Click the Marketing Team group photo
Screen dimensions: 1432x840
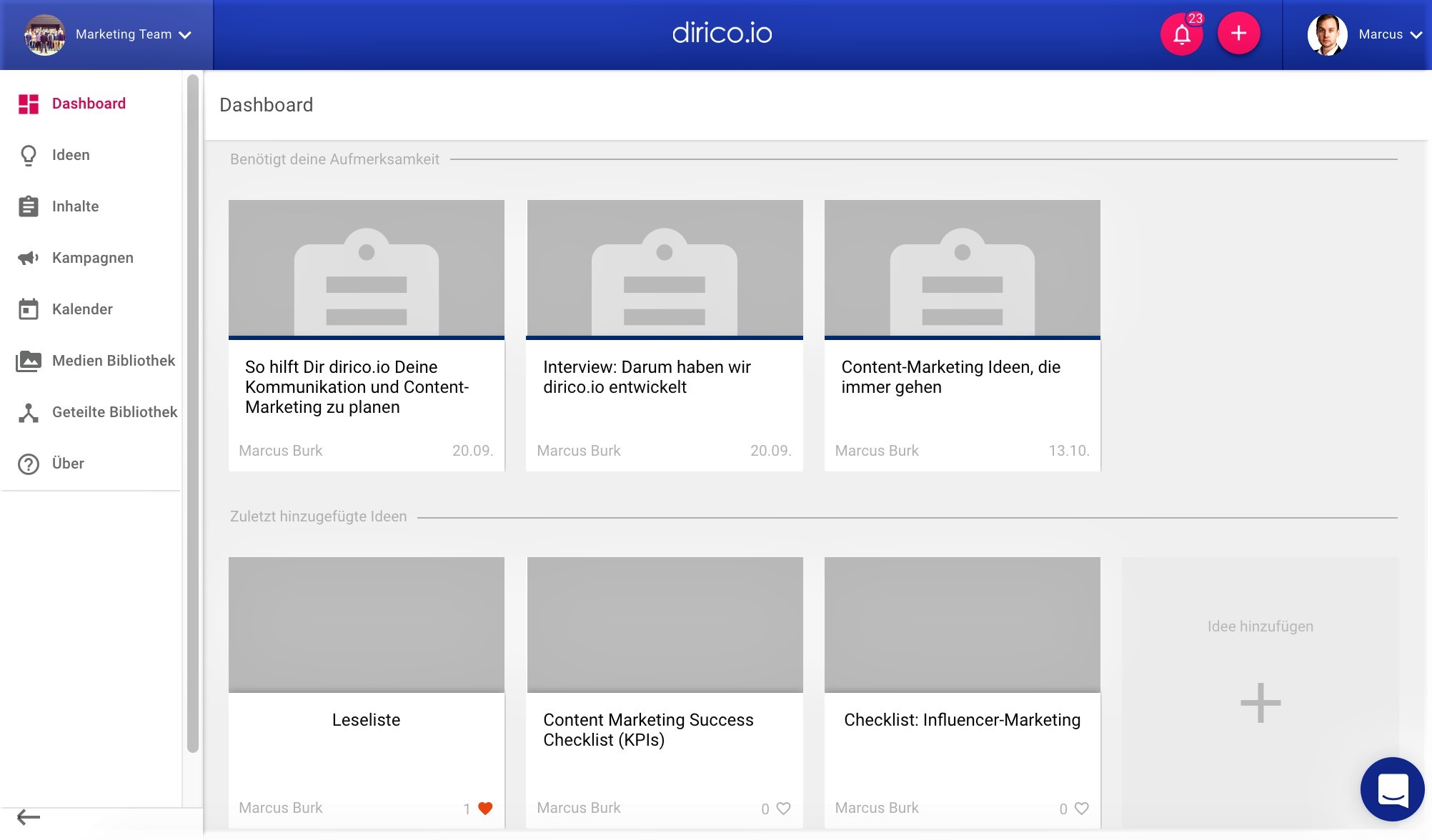[44, 34]
